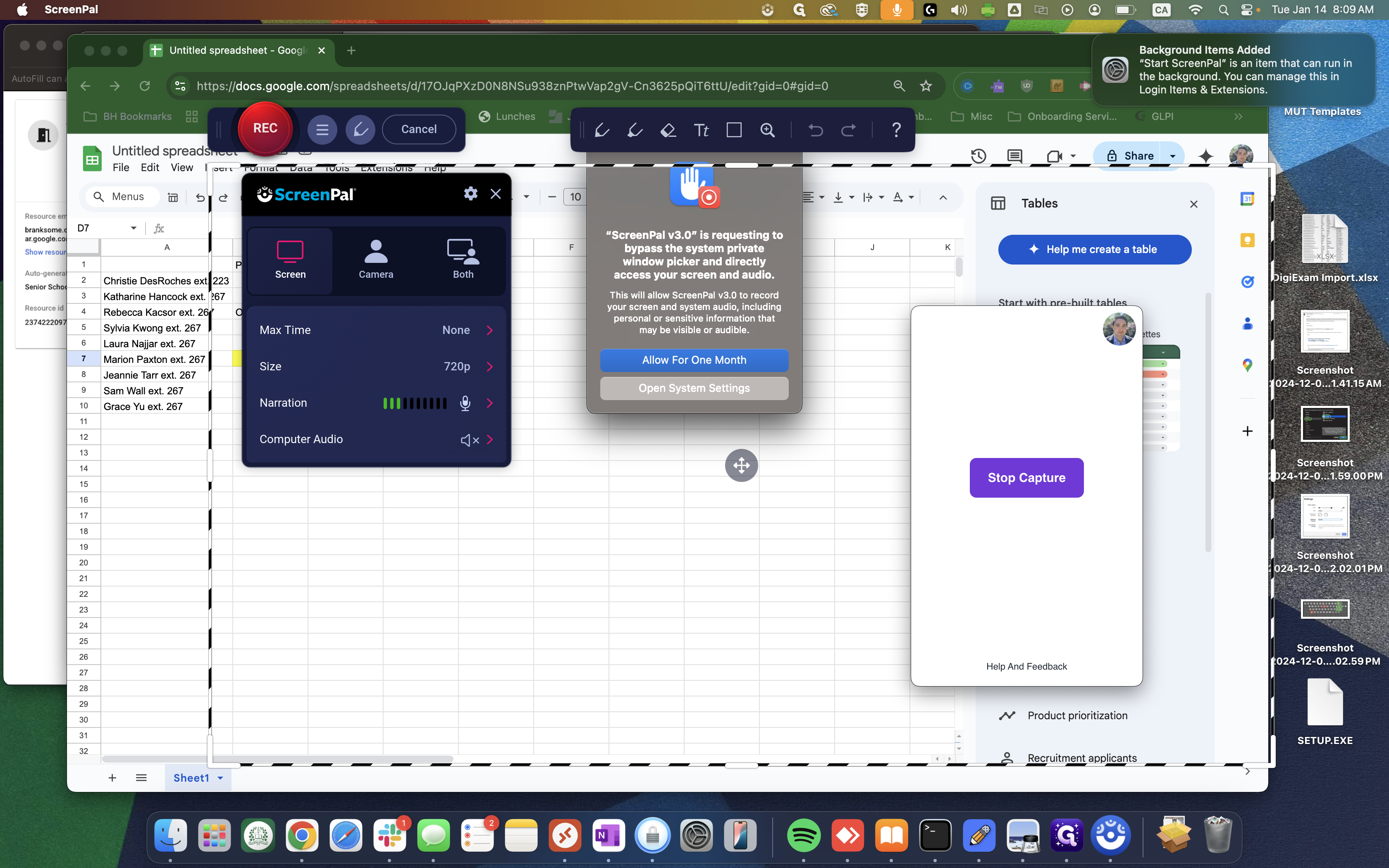Open Spotify from the Dock
The height and width of the screenshot is (868, 1389).
click(x=803, y=835)
